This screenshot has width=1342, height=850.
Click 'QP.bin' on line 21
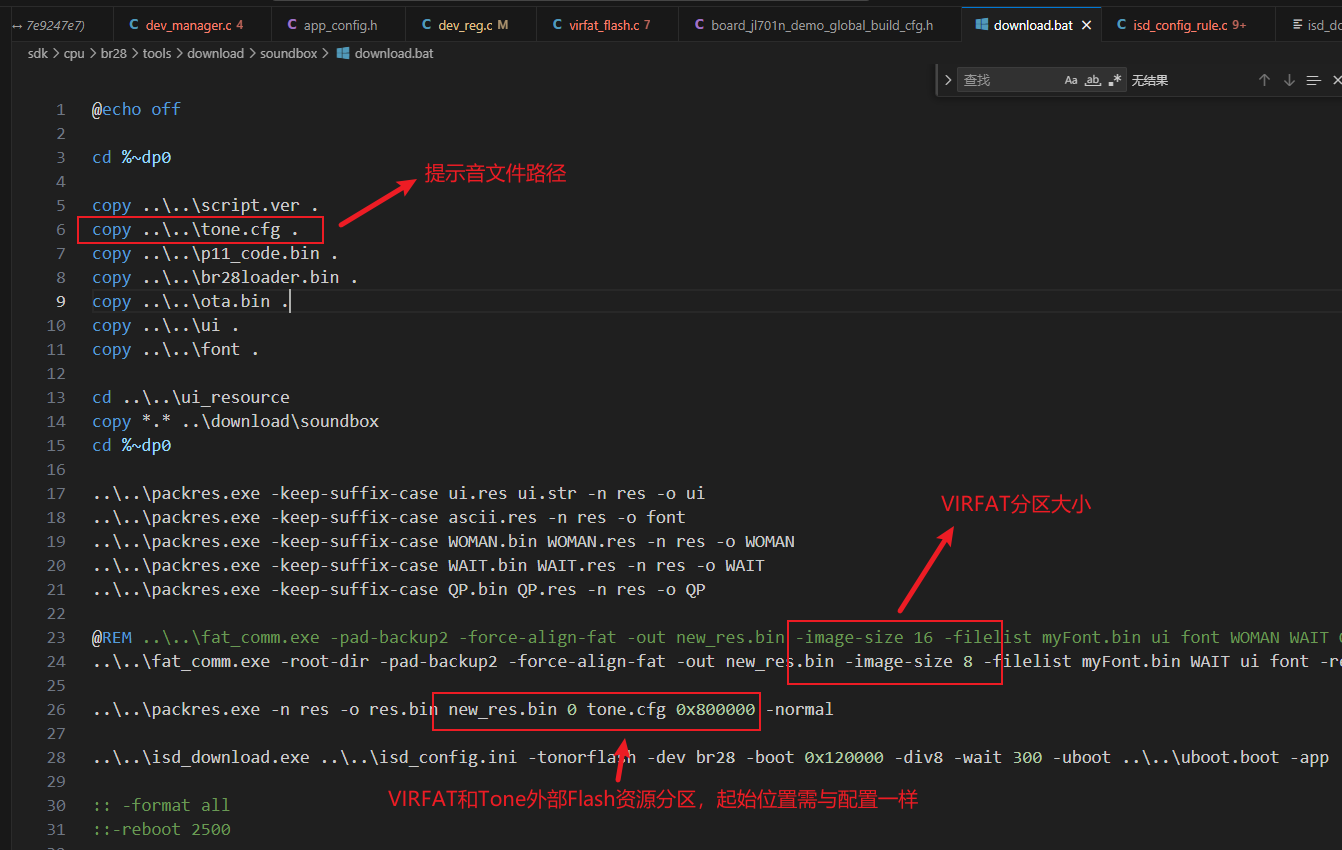coord(478,589)
